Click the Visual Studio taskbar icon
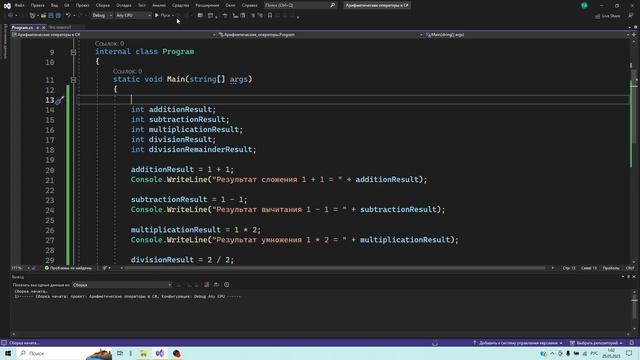640x360 pixels. pos(160,353)
